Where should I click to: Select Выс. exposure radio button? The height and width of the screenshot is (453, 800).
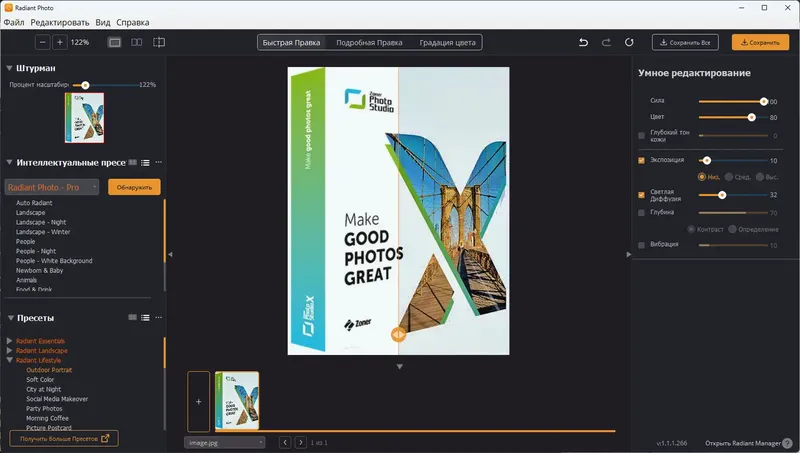pyautogui.click(x=760, y=177)
